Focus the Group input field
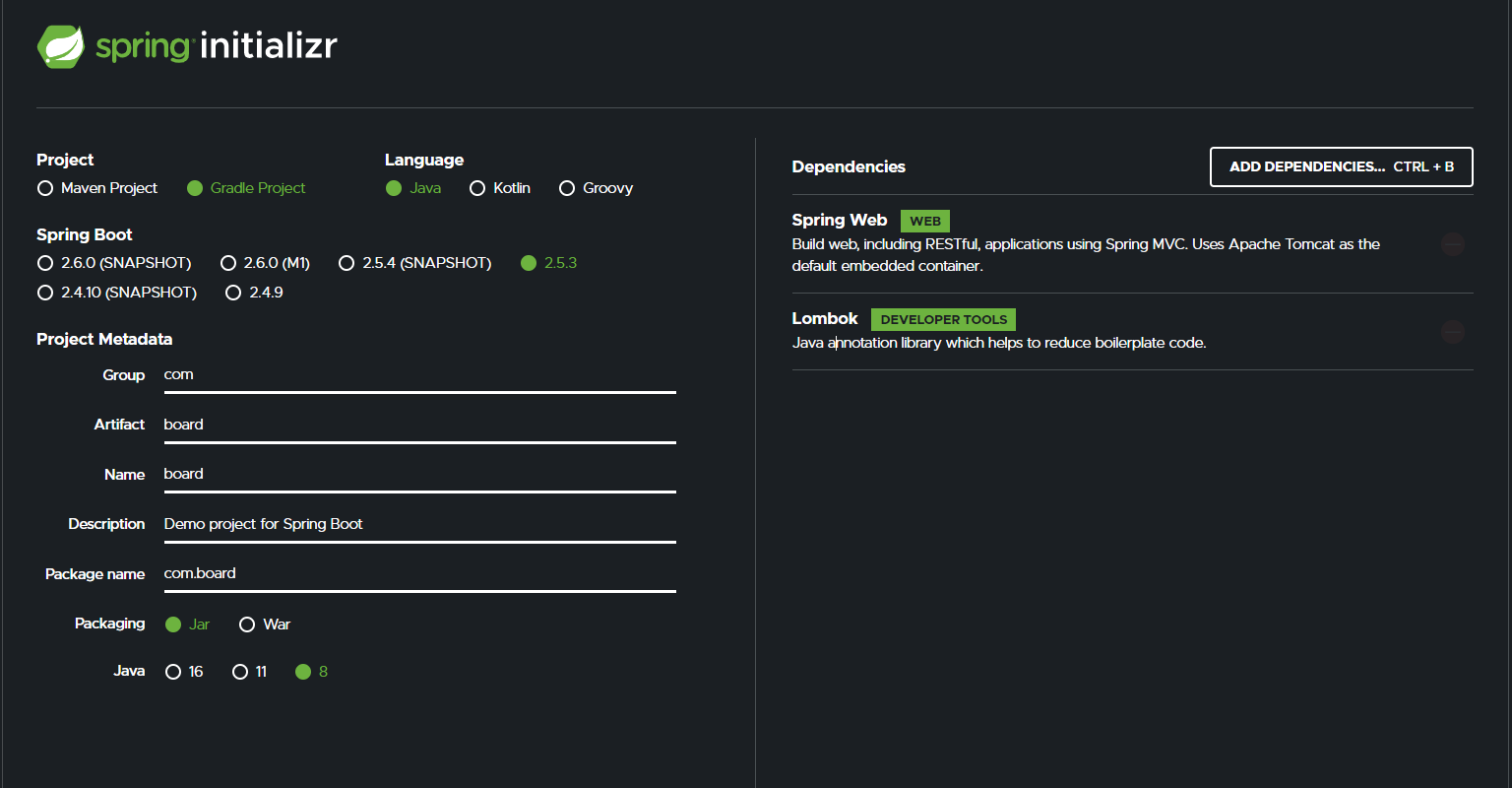The width and height of the screenshot is (1512, 788). 419,375
